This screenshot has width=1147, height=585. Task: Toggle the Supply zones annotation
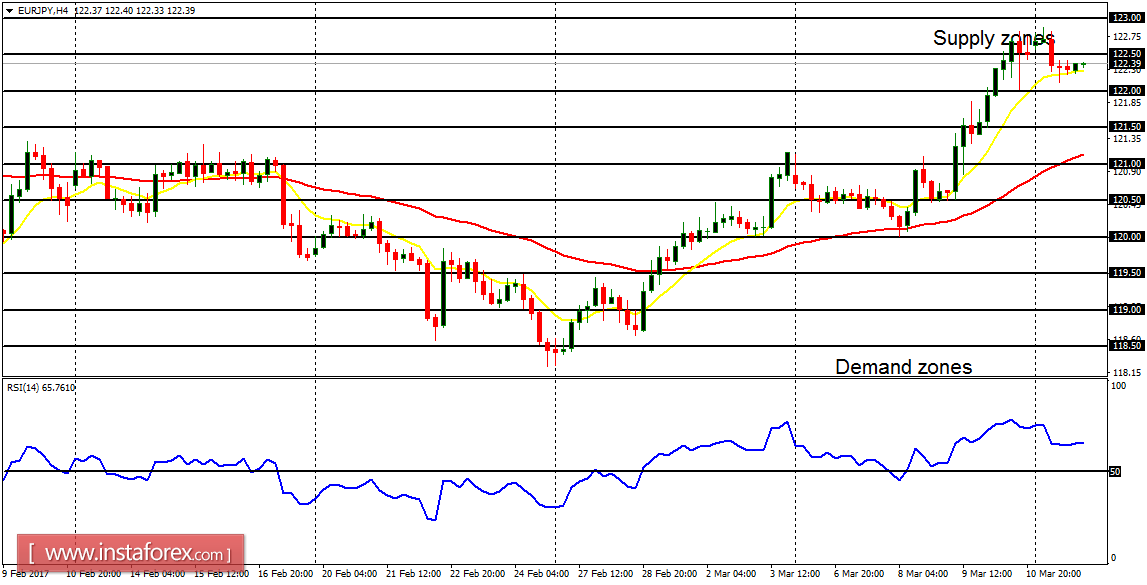click(995, 39)
